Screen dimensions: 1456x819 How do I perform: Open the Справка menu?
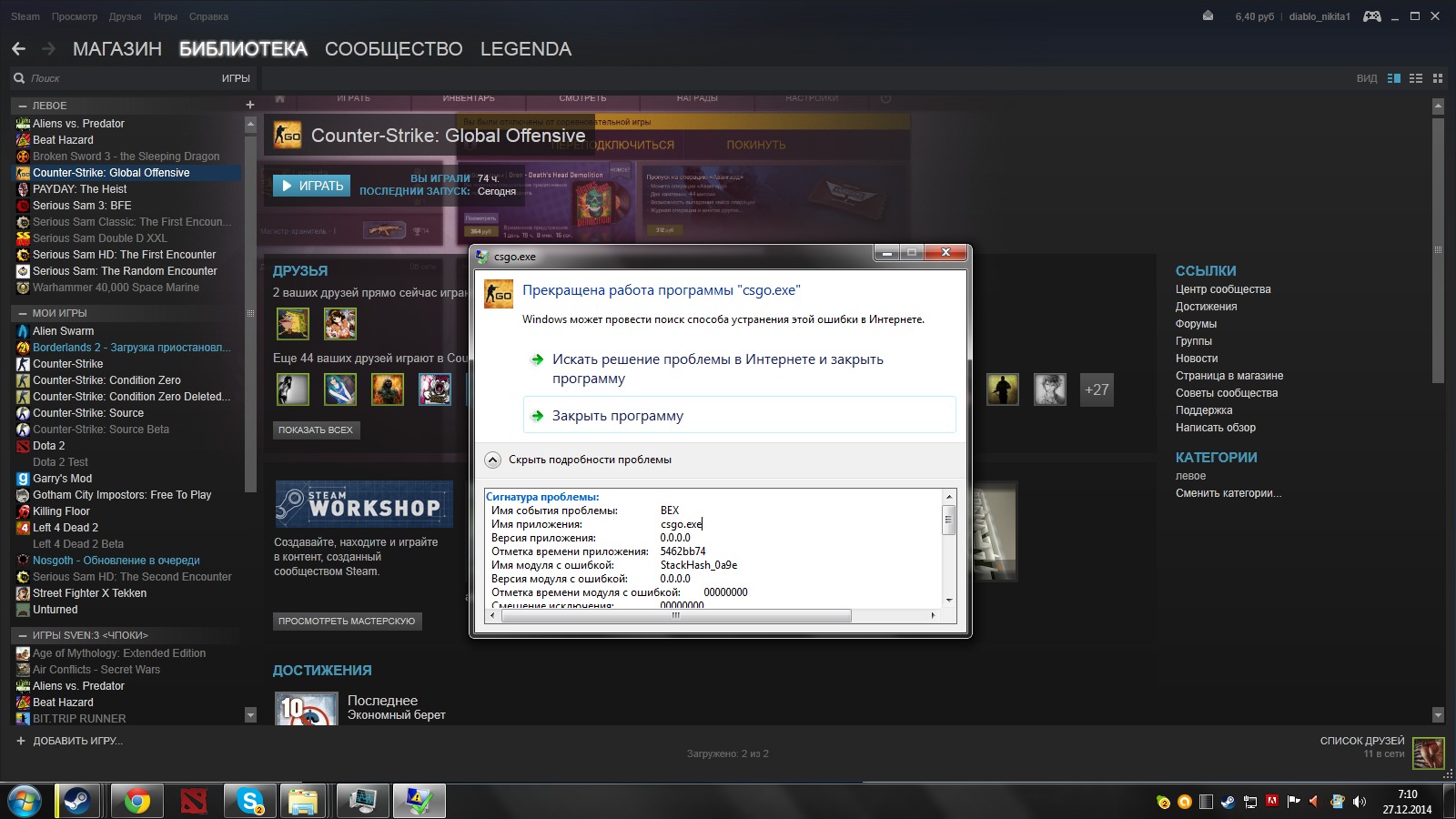(x=208, y=16)
